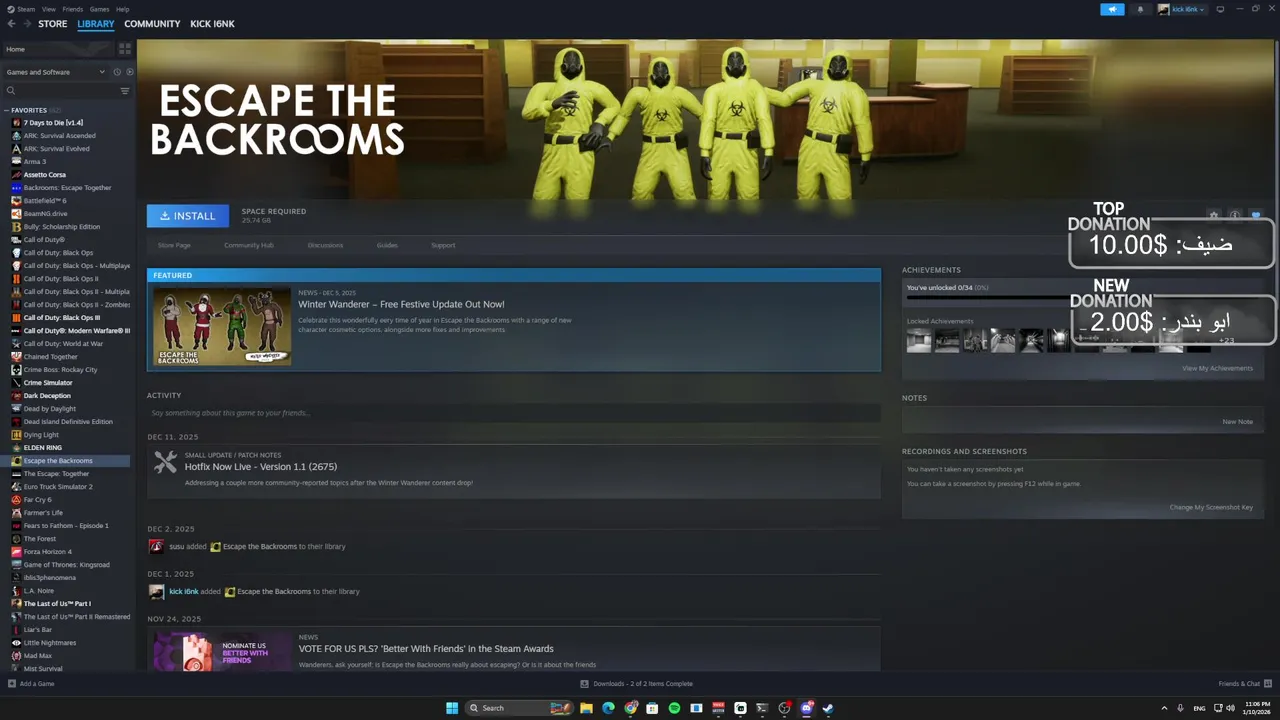
Task: Toggle favorite heart for Escape the Backrooms
Action: point(1256,215)
